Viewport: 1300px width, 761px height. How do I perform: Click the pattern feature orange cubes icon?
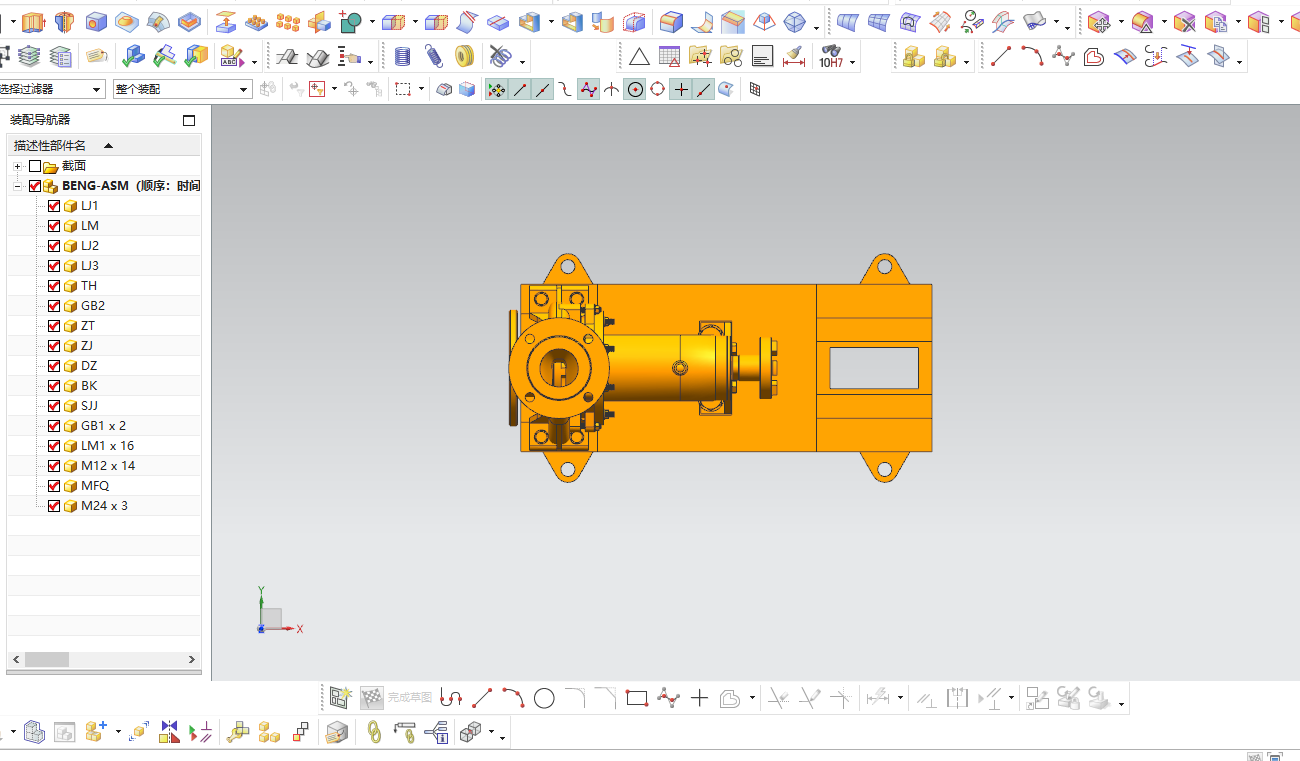[288, 21]
